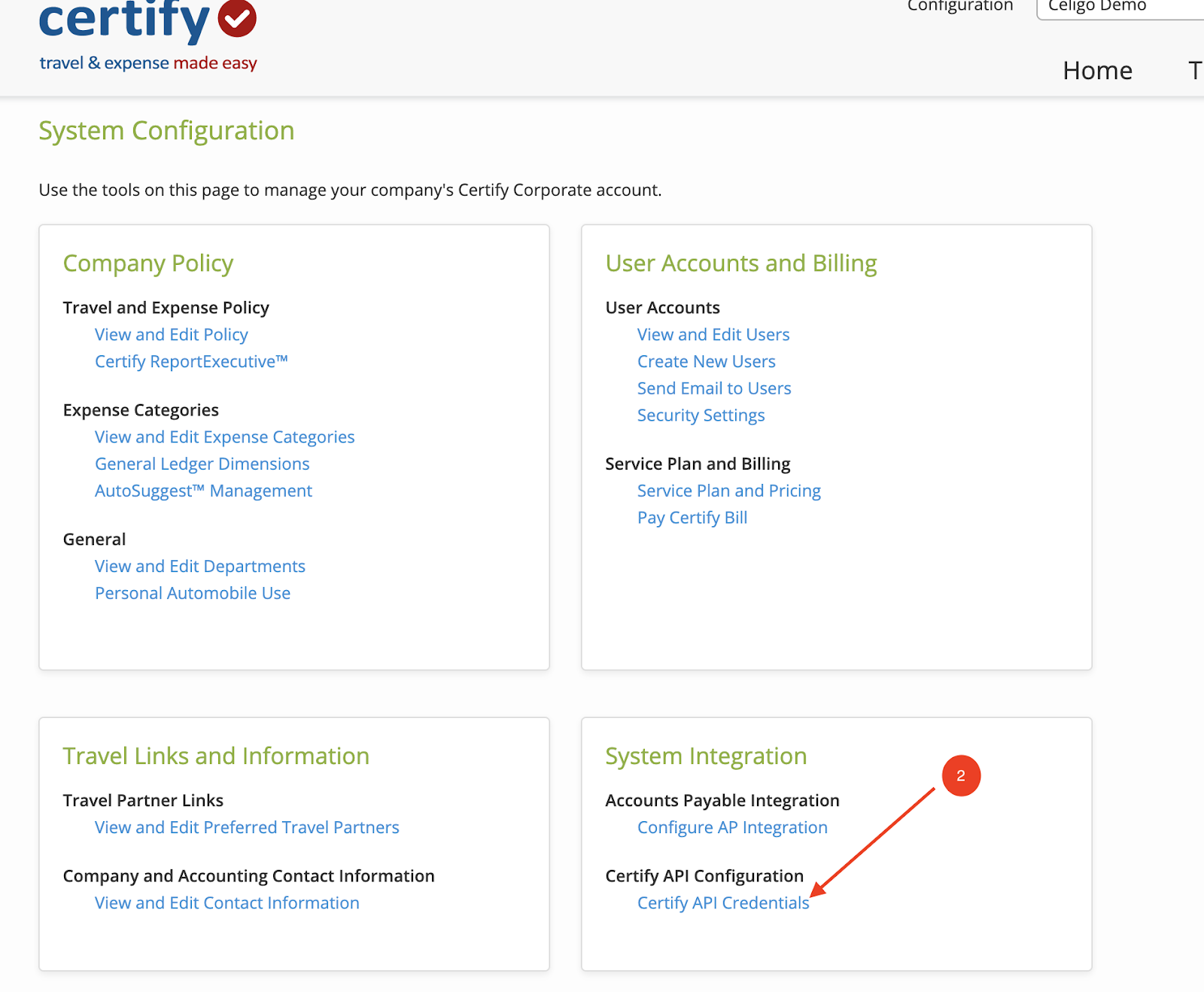Click the User Accounts and Billing title
The image size is (1204, 992).
pos(741,263)
